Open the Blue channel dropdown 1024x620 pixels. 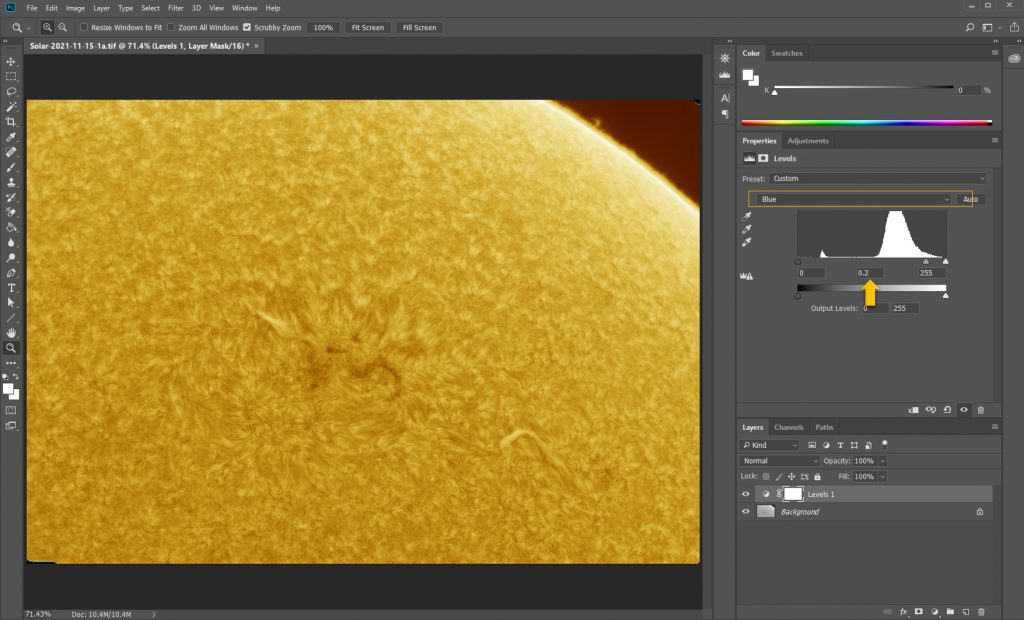(850, 199)
